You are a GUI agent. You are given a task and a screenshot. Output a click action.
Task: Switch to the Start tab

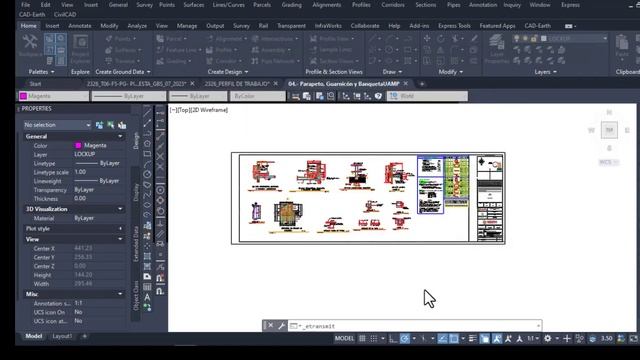point(36,84)
